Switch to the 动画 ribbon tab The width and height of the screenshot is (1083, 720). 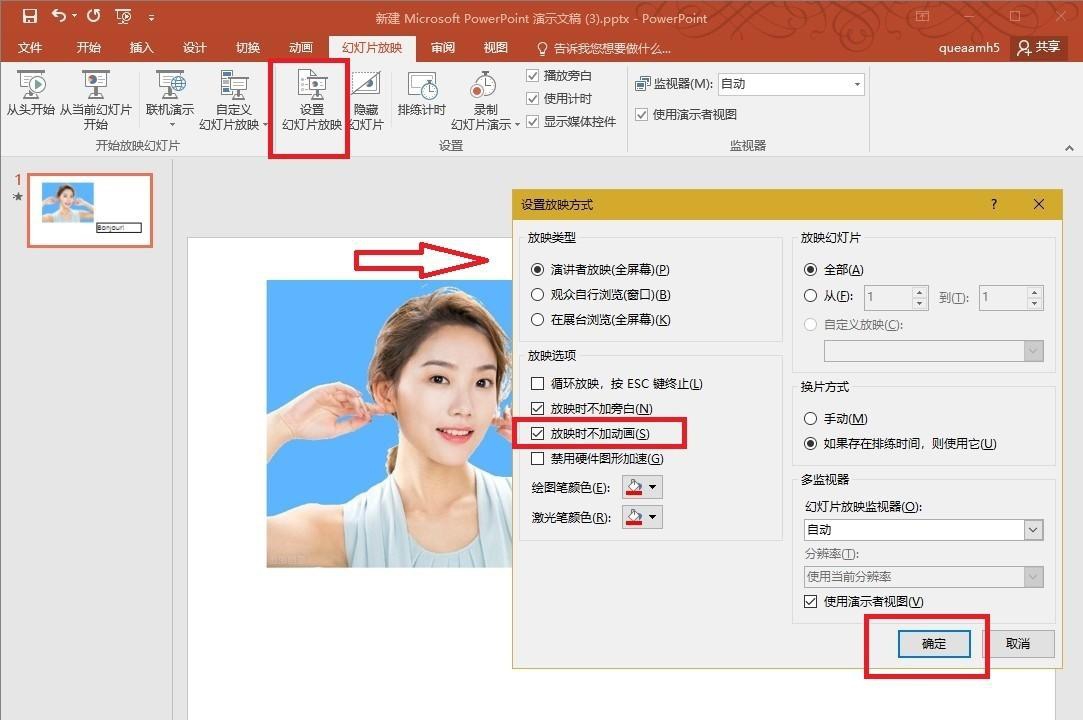pos(300,47)
